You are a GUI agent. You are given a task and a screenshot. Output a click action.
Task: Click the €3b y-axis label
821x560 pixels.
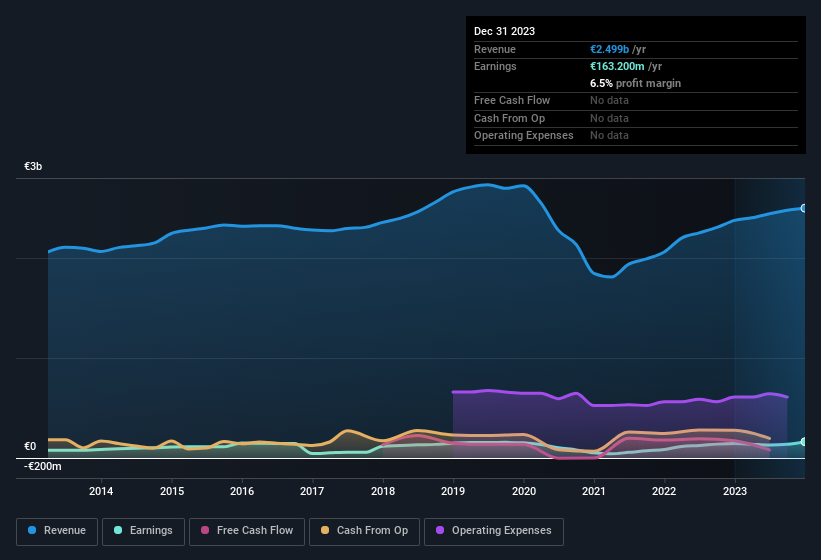pos(33,166)
